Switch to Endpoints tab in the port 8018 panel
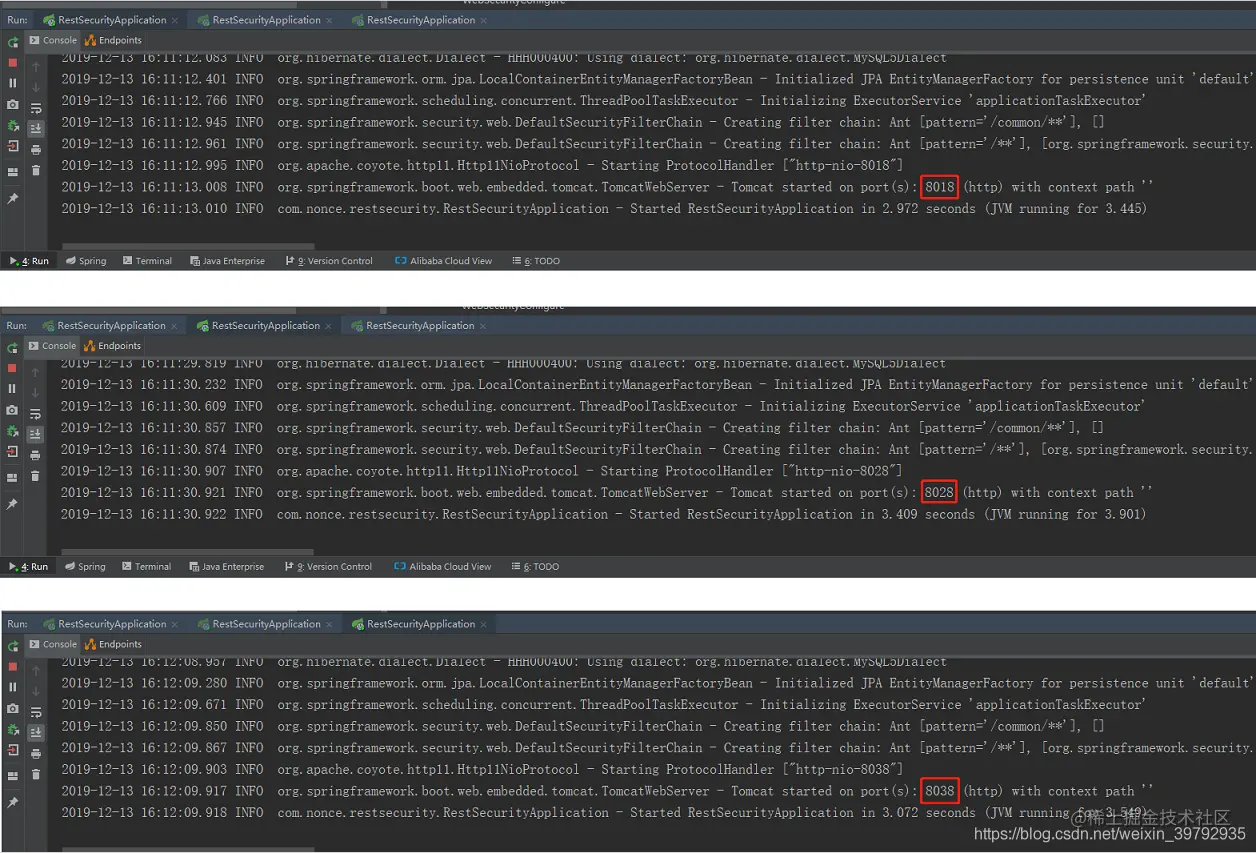The height and width of the screenshot is (853, 1256). click(113, 40)
